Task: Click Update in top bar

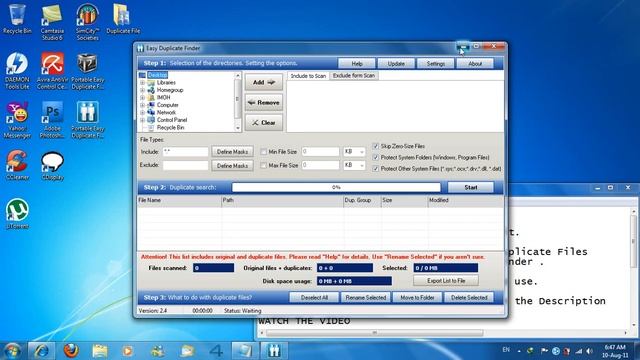Action: coord(396,64)
